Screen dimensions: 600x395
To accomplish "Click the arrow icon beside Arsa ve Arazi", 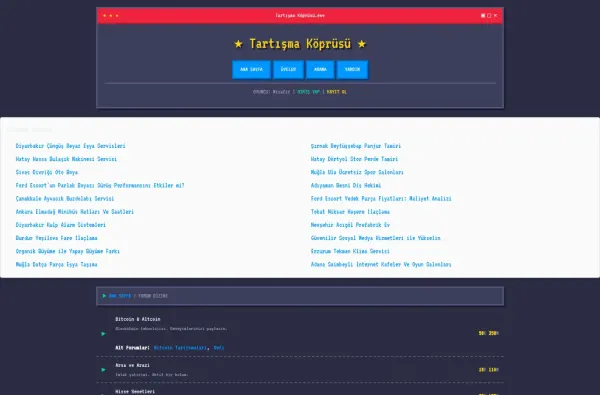I will click(x=103, y=370).
